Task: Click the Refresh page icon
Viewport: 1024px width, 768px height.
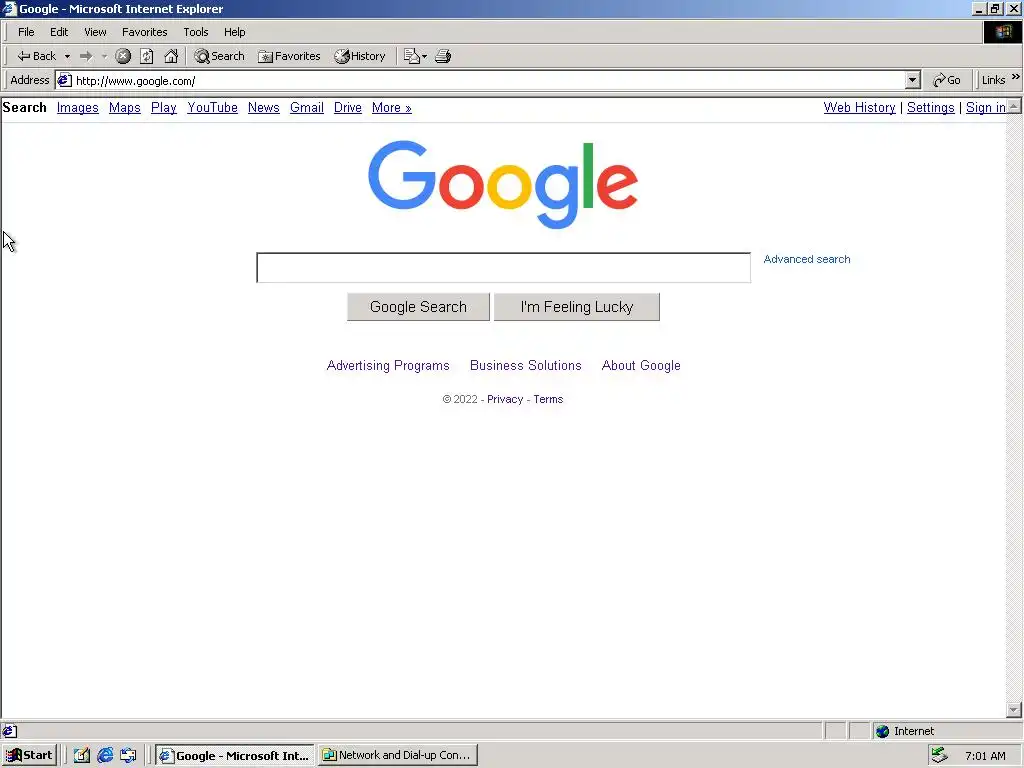Action: tap(147, 56)
